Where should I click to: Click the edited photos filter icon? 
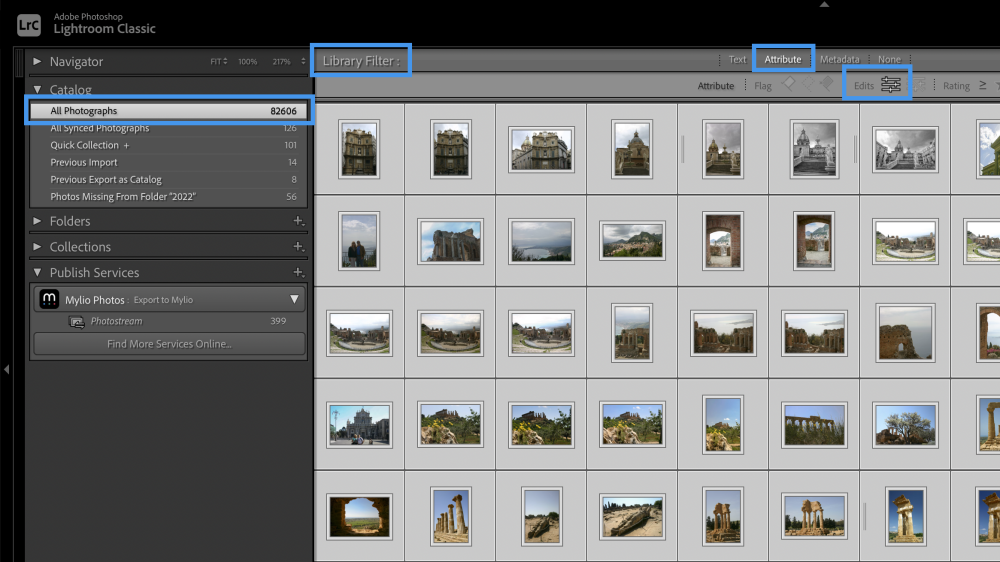click(891, 86)
